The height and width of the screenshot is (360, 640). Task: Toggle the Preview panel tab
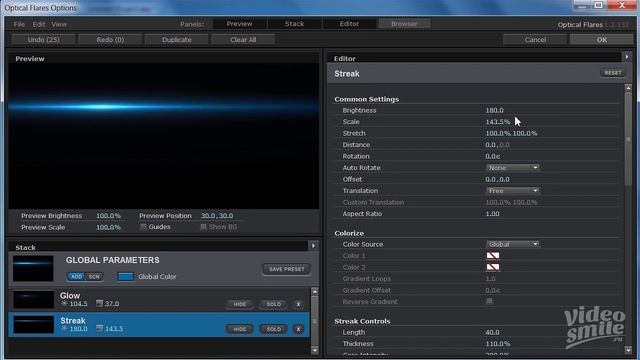(x=240, y=24)
